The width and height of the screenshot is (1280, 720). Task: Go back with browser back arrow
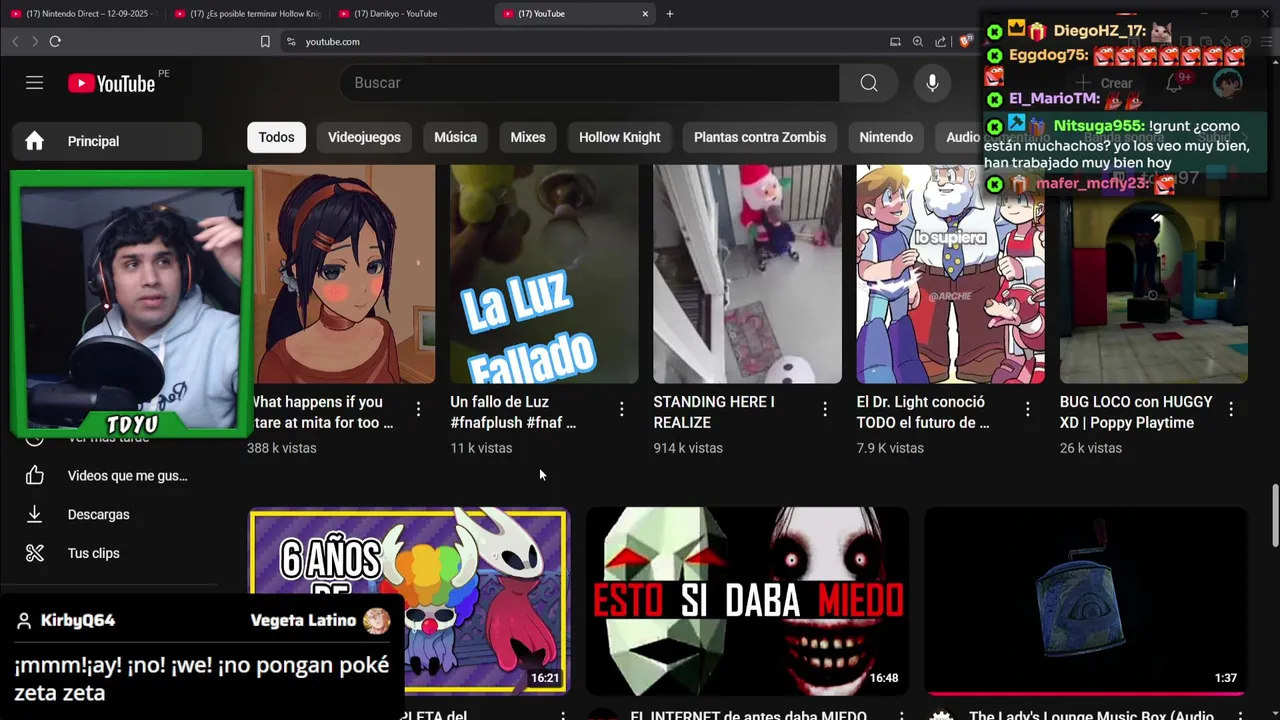click(15, 41)
